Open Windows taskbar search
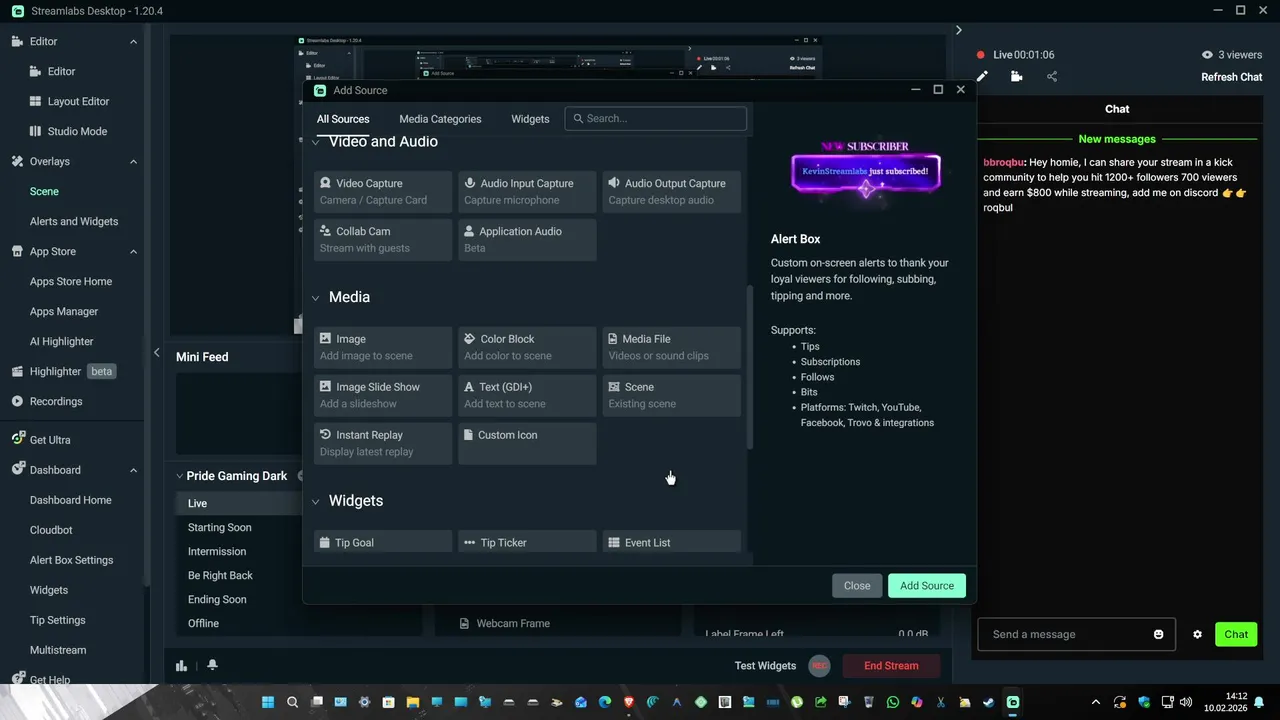The height and width of the screenshot is (720, 1280). pos(292,702)
